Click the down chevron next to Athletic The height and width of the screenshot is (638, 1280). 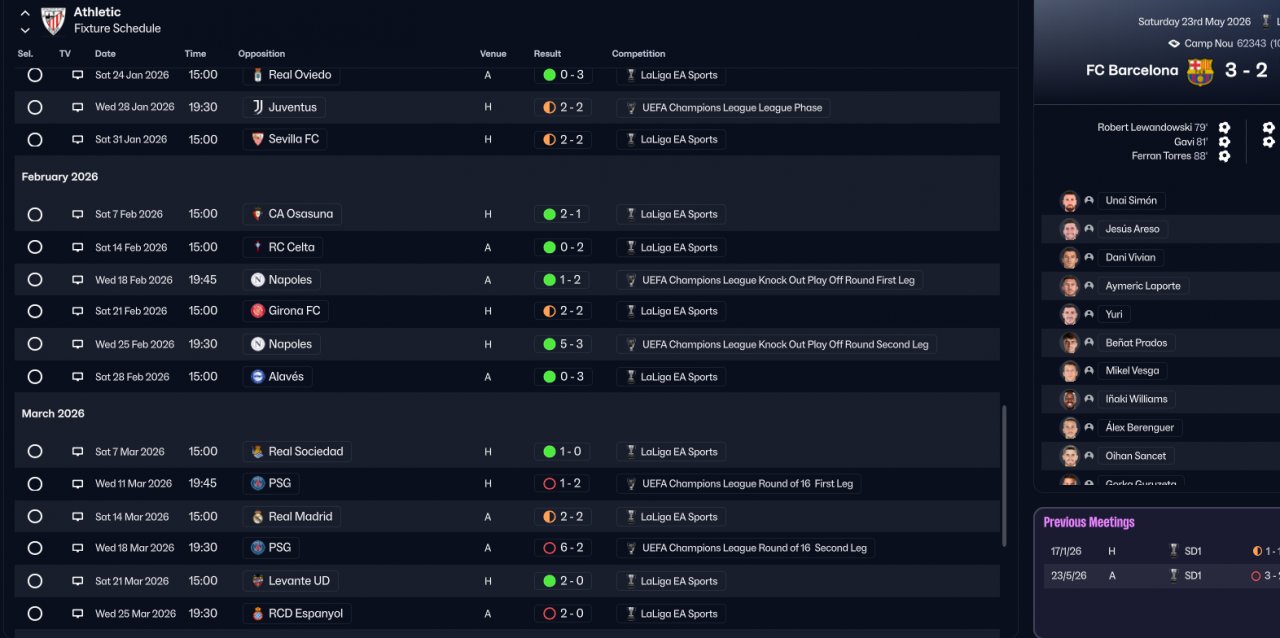[25, 30]
